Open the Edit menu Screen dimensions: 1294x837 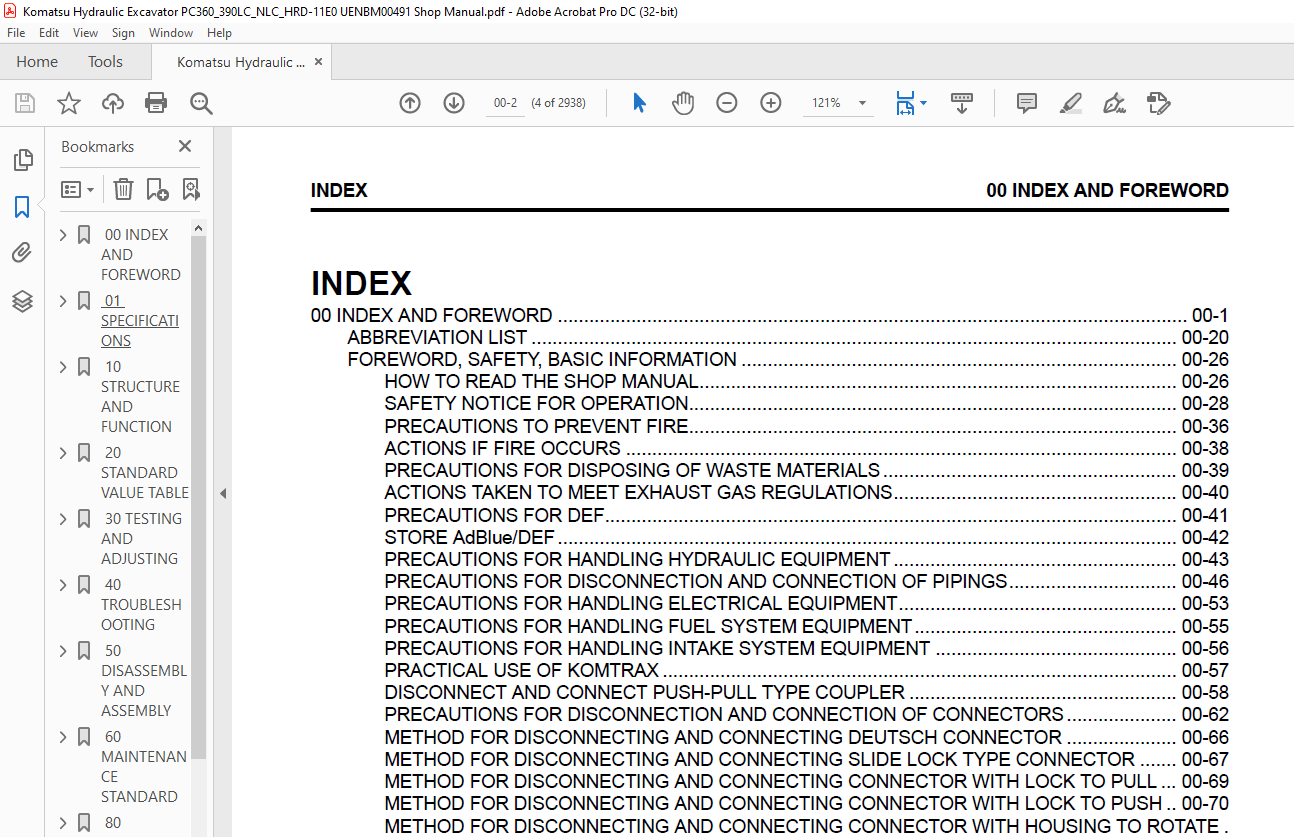[49, 33]
